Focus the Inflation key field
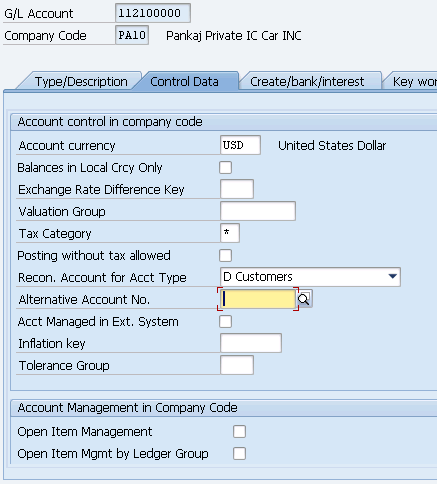437x484 pixels. 251,343
